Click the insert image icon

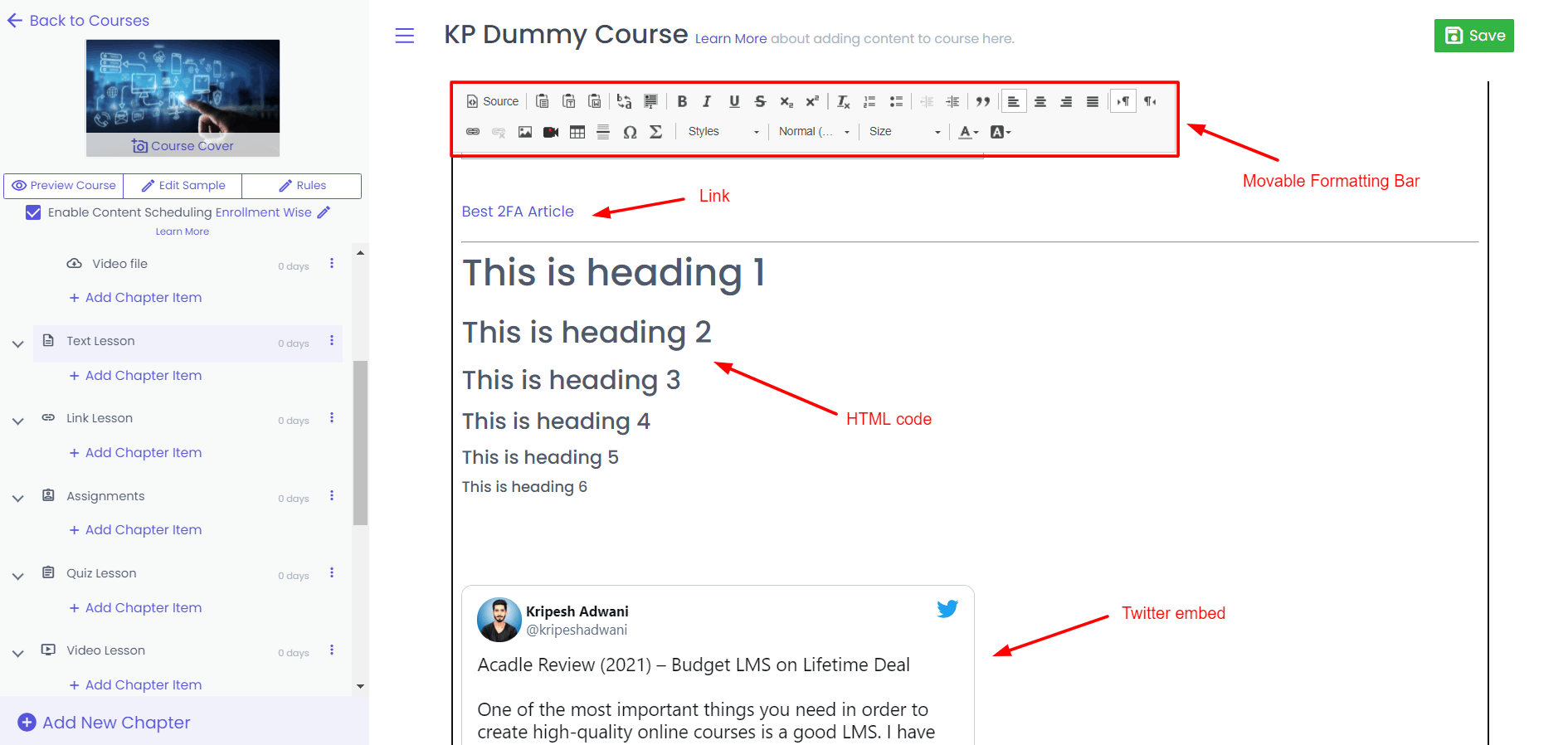[525, 132]
